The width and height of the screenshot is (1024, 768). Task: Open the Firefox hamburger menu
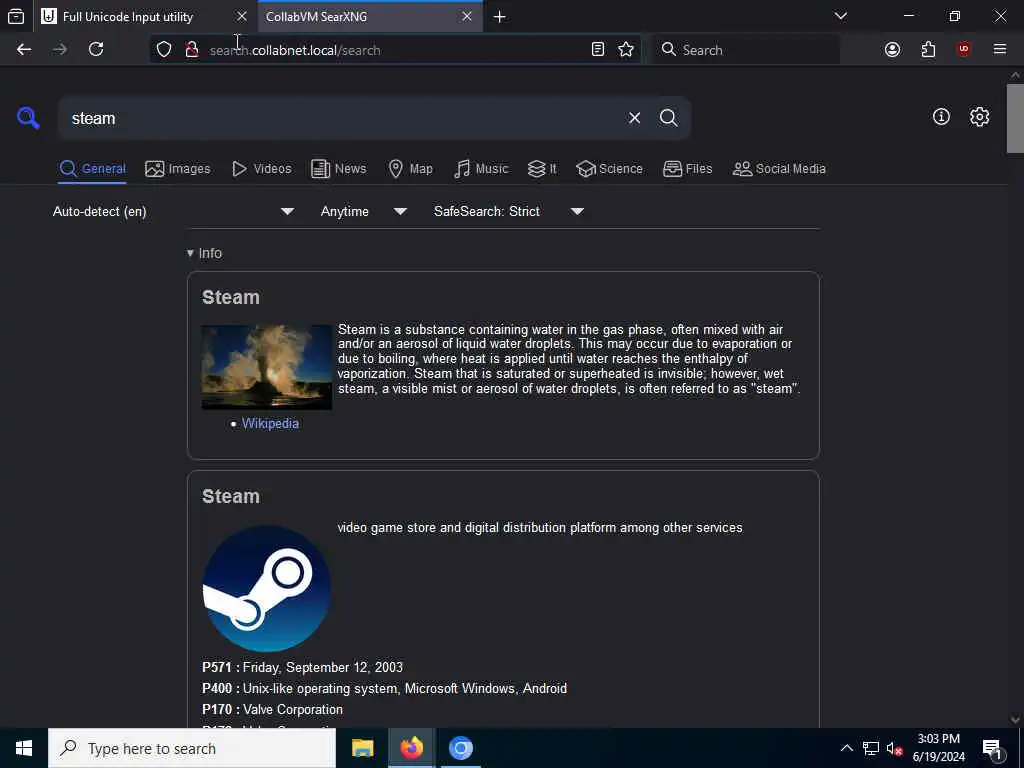[1000, 50]
